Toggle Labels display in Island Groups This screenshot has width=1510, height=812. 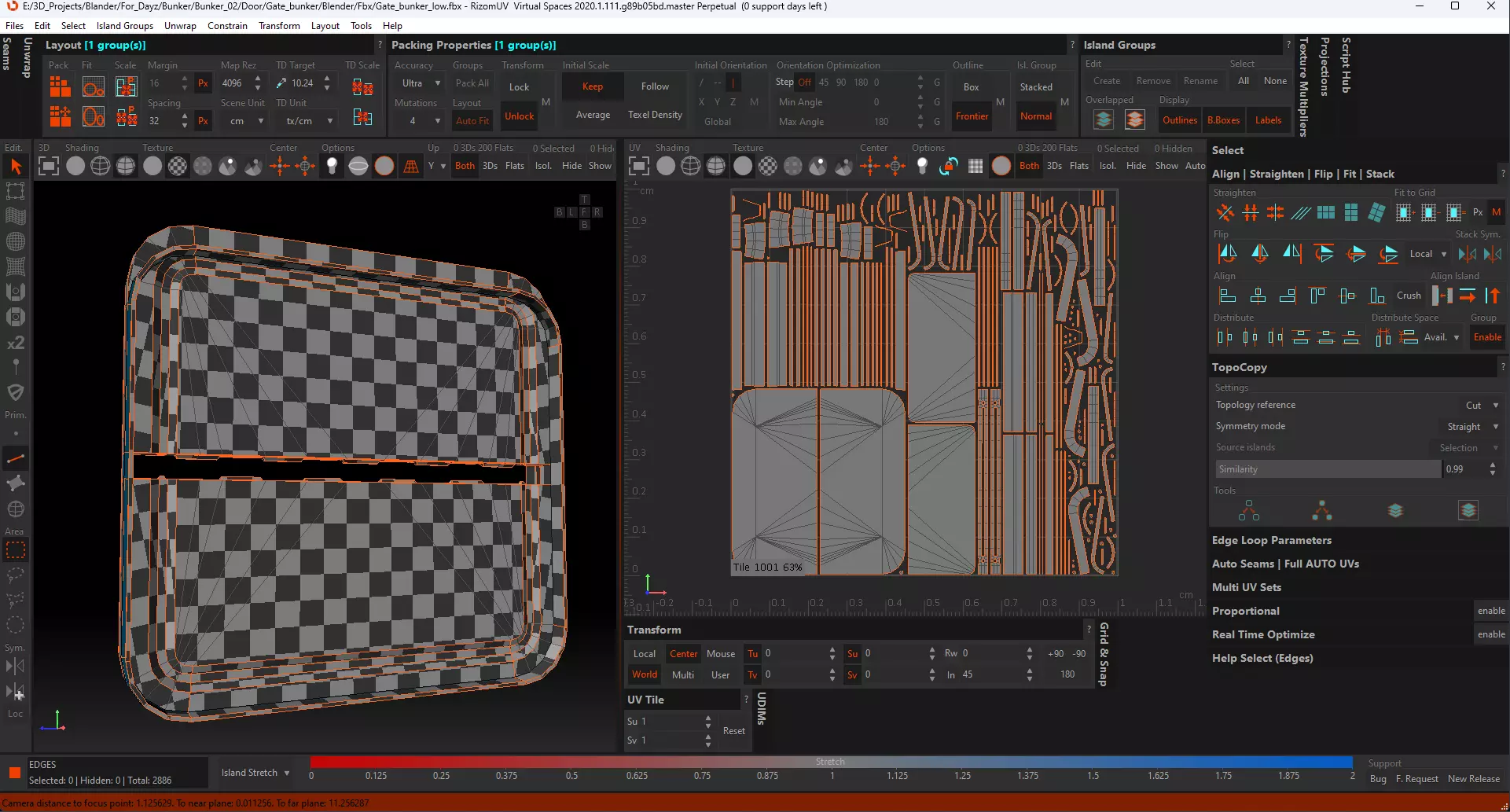click(1268, 120)
